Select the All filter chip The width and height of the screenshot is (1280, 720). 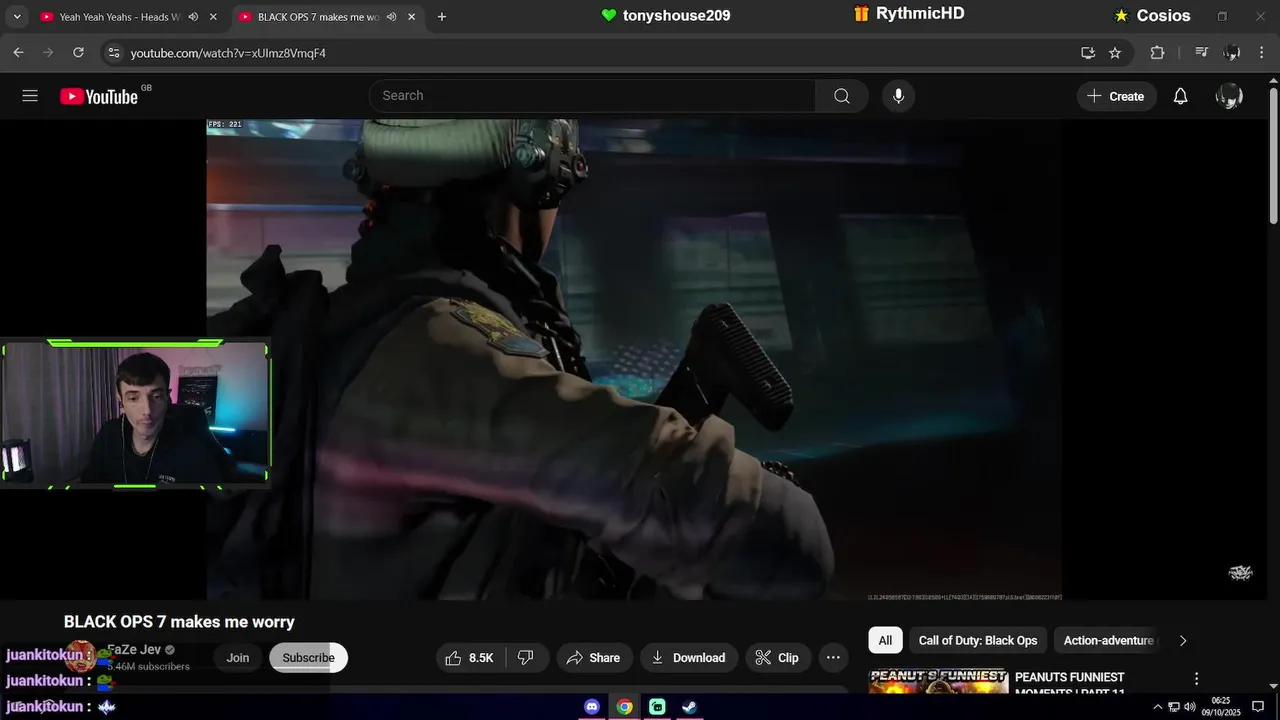point(885,640)
